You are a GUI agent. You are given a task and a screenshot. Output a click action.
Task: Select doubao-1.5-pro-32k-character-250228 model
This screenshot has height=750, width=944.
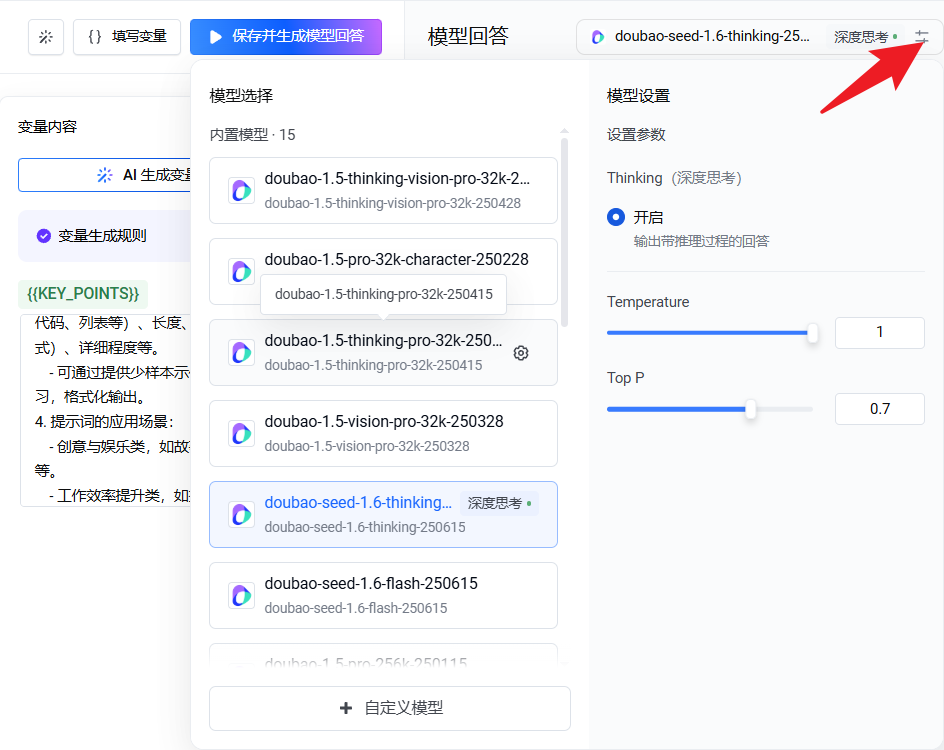pos(384,271)
